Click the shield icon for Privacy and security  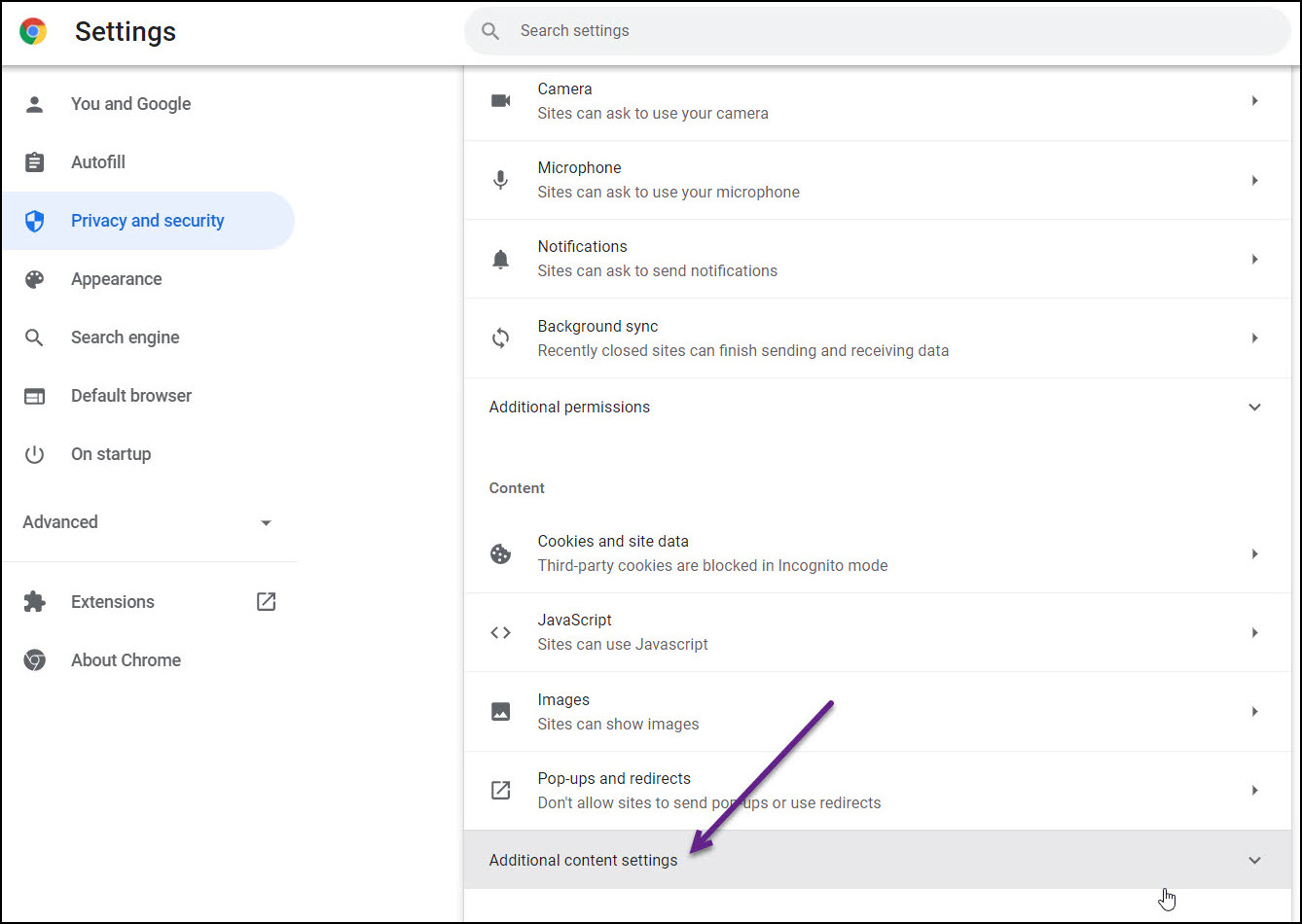click(35, 221)
